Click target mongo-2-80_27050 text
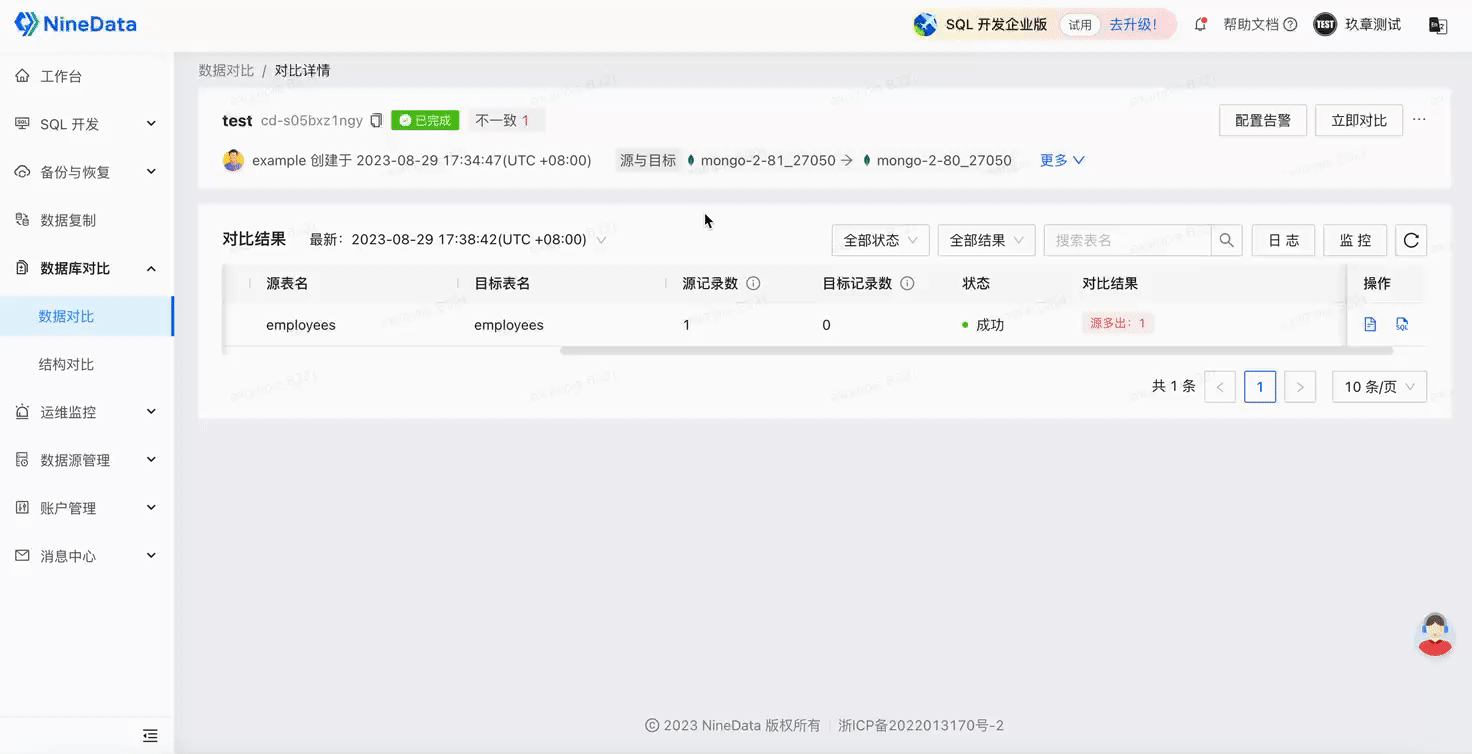Screen dimensions: 1472x754 tap(944, 160)
